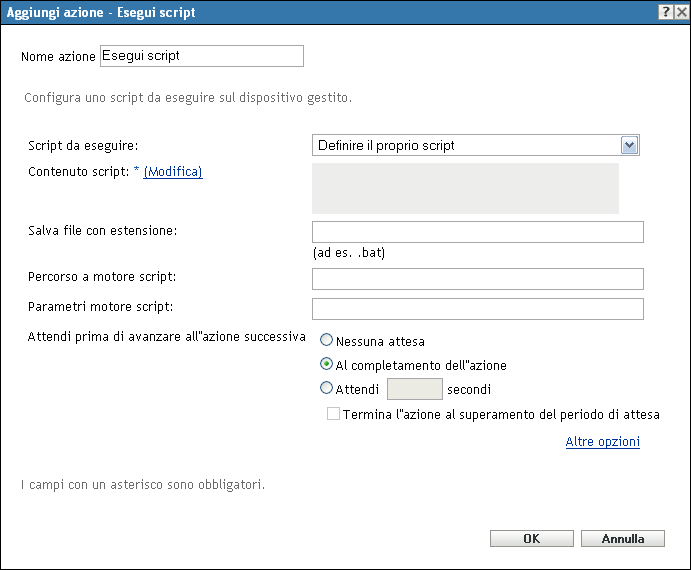
Task: Choose Al completamento dell'azione option
Action: (327, 364)
